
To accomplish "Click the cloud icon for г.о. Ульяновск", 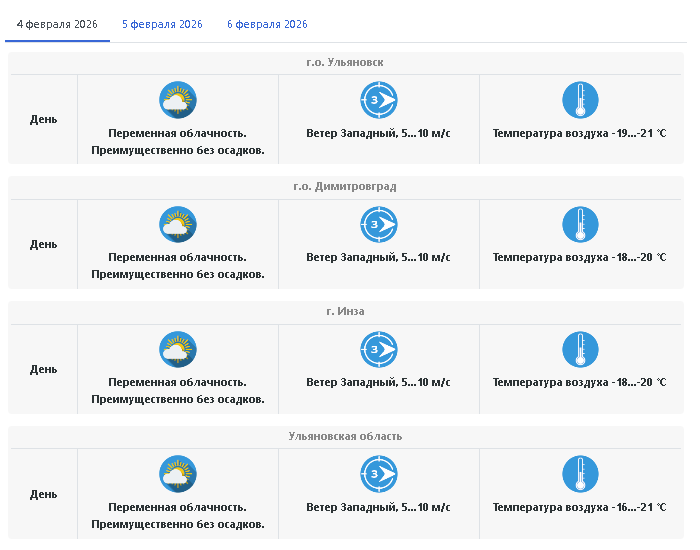I will click(178, 100).
